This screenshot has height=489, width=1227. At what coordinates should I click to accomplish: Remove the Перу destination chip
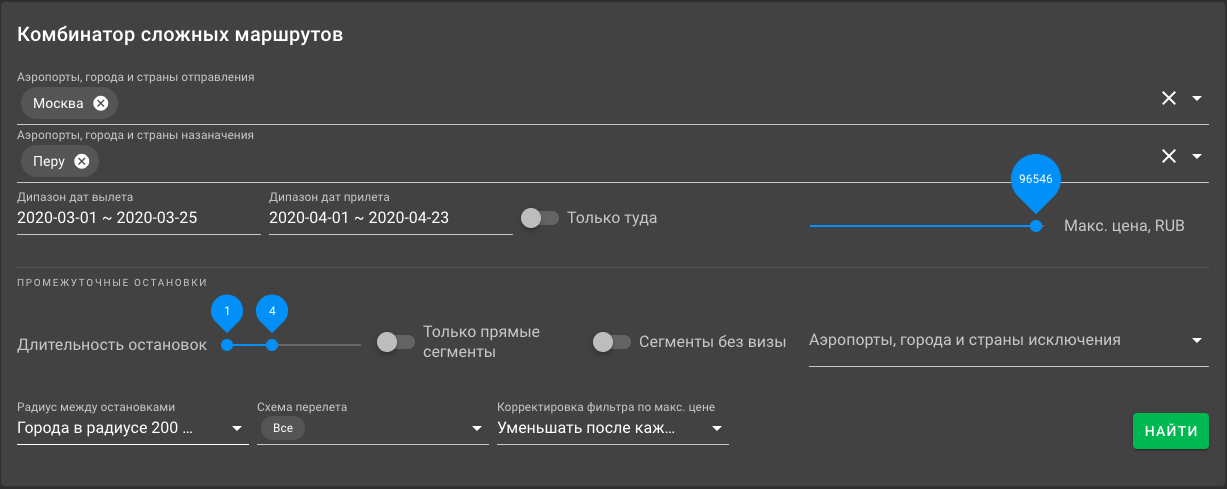[82, 161]
